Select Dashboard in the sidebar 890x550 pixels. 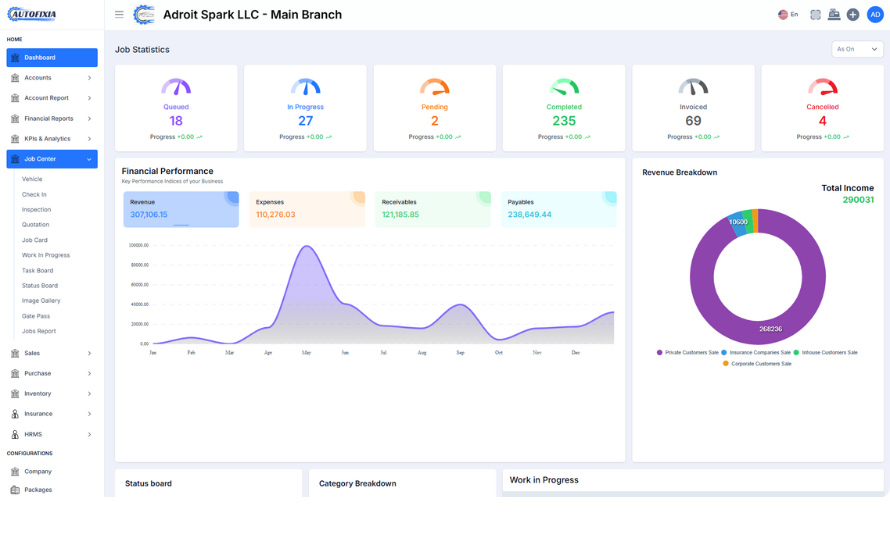52,58
